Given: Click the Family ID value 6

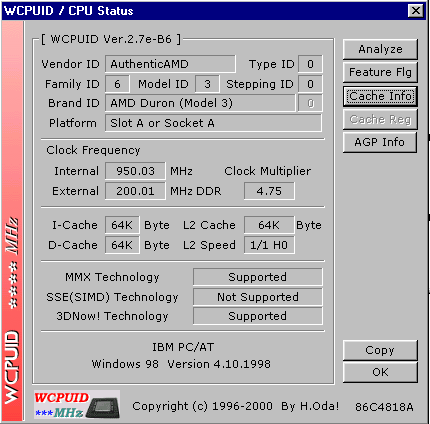Looking at the screenshot, I should click(117, 84).
